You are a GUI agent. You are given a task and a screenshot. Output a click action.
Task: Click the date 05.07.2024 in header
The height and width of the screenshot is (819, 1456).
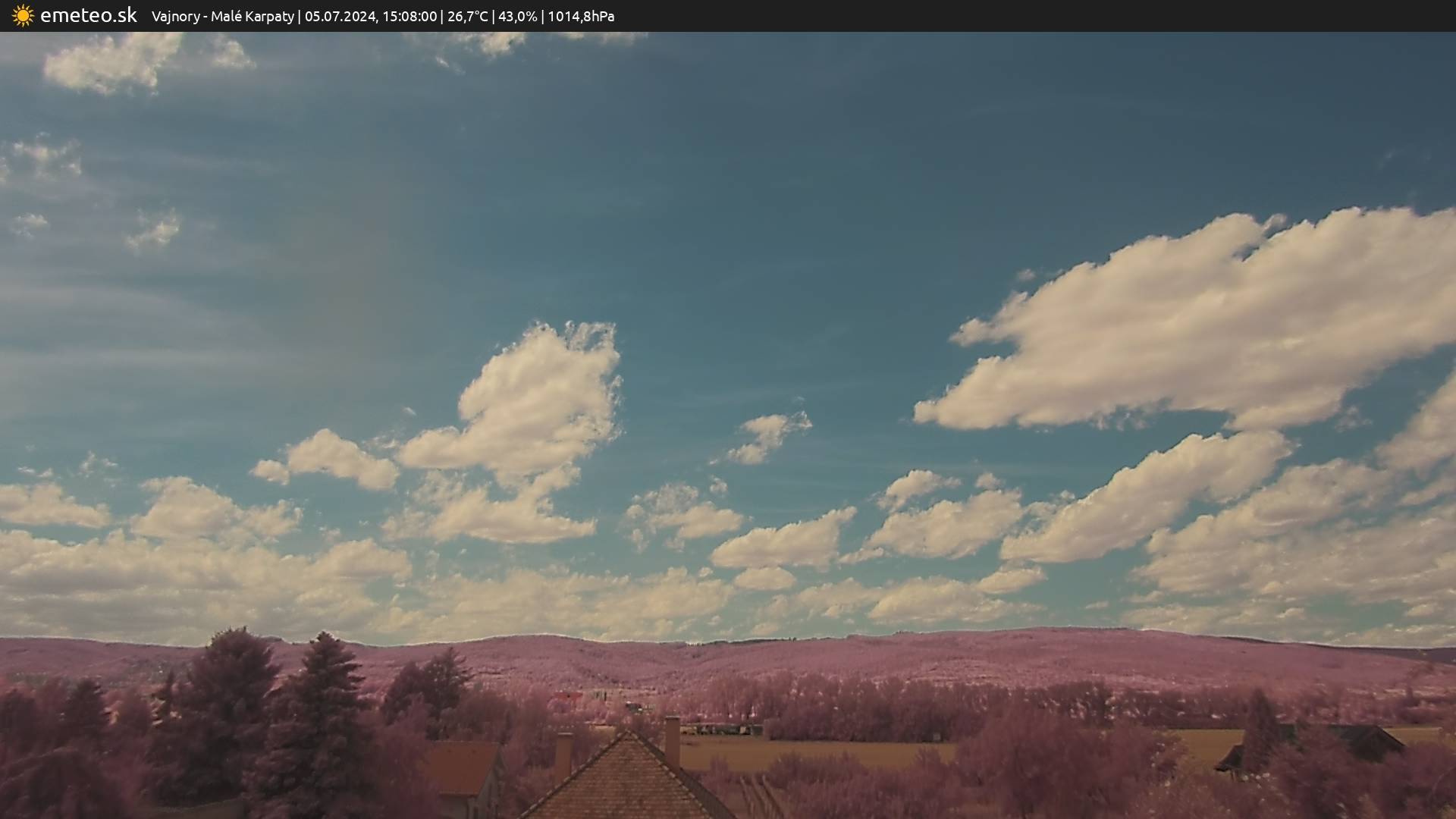[340, 17]
